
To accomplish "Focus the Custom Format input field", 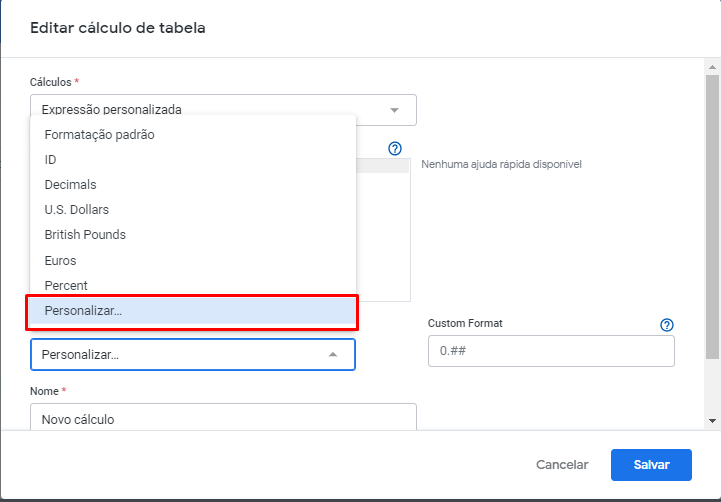I will (551, 351).
